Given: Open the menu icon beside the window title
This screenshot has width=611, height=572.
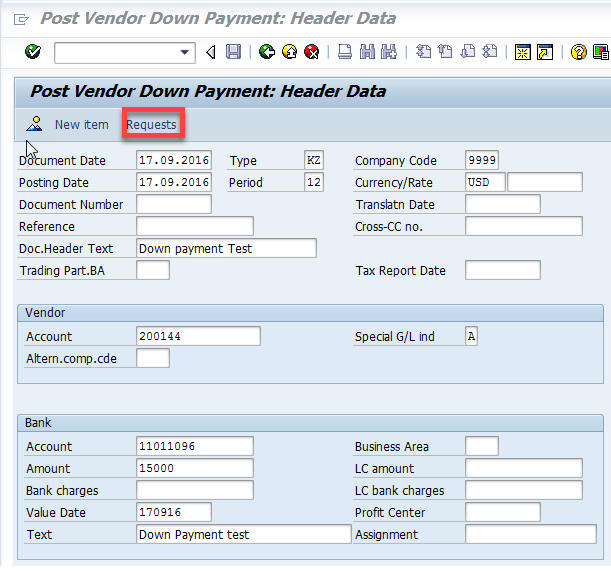Looking at the screenshot, I should (21, 19).
